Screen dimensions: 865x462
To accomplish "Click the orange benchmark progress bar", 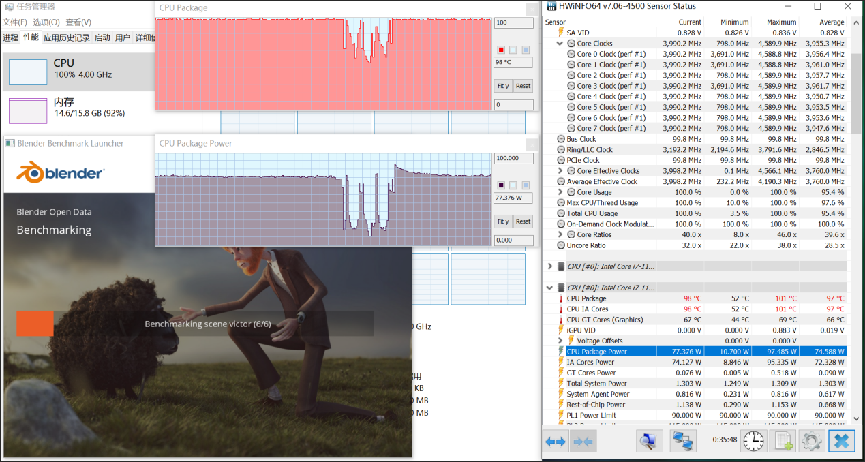I will 34,323.
